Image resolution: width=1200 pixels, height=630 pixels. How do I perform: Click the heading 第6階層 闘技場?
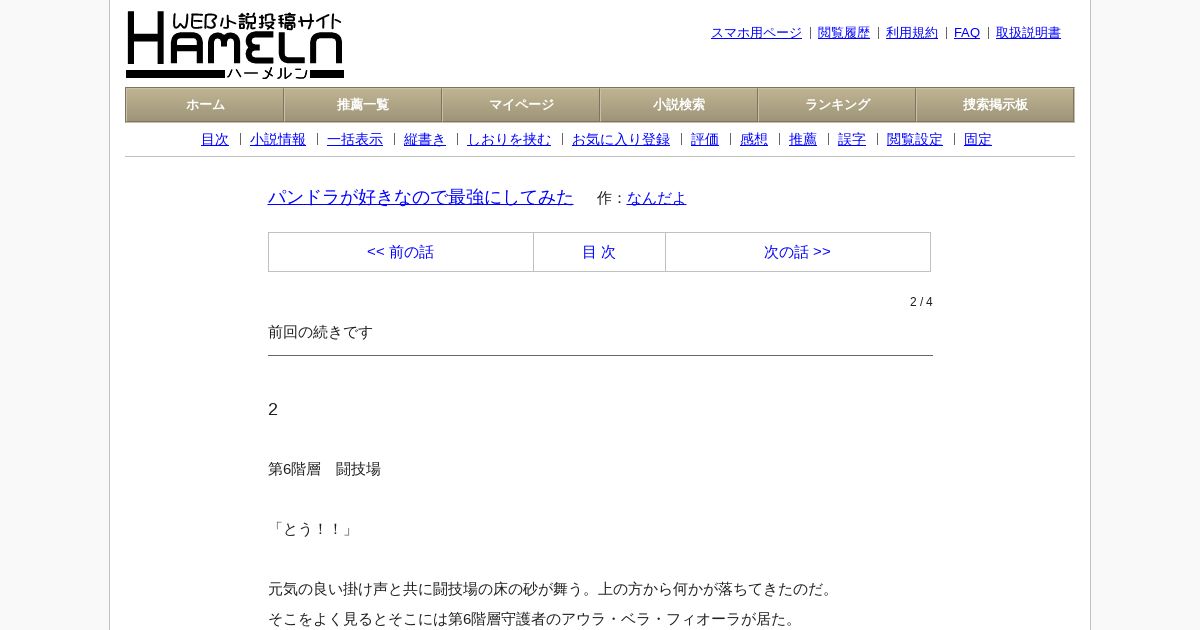[x=324, y=469]
